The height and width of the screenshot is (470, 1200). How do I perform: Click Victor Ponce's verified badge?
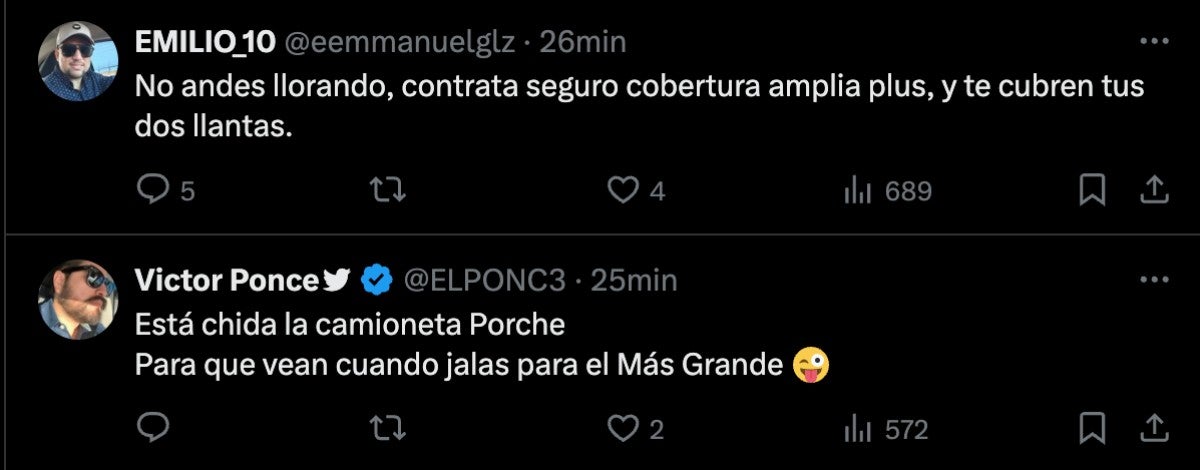pyautogui.click(x=376, y=281)
